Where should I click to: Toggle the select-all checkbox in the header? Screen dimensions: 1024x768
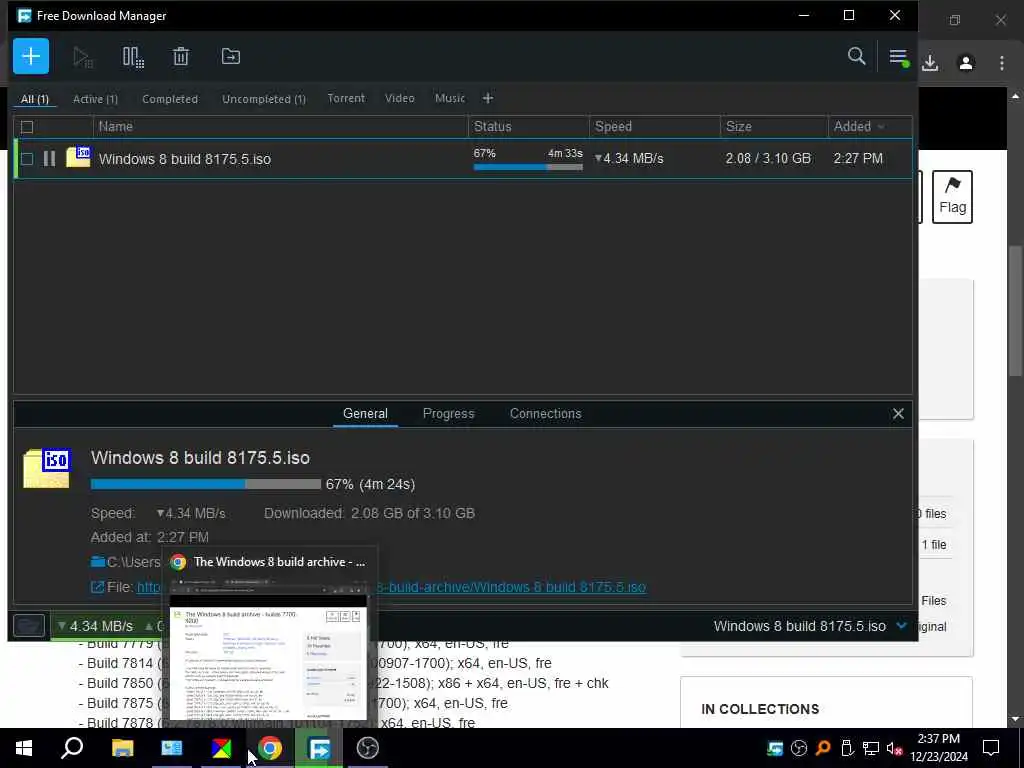click(x=27, y=127)
